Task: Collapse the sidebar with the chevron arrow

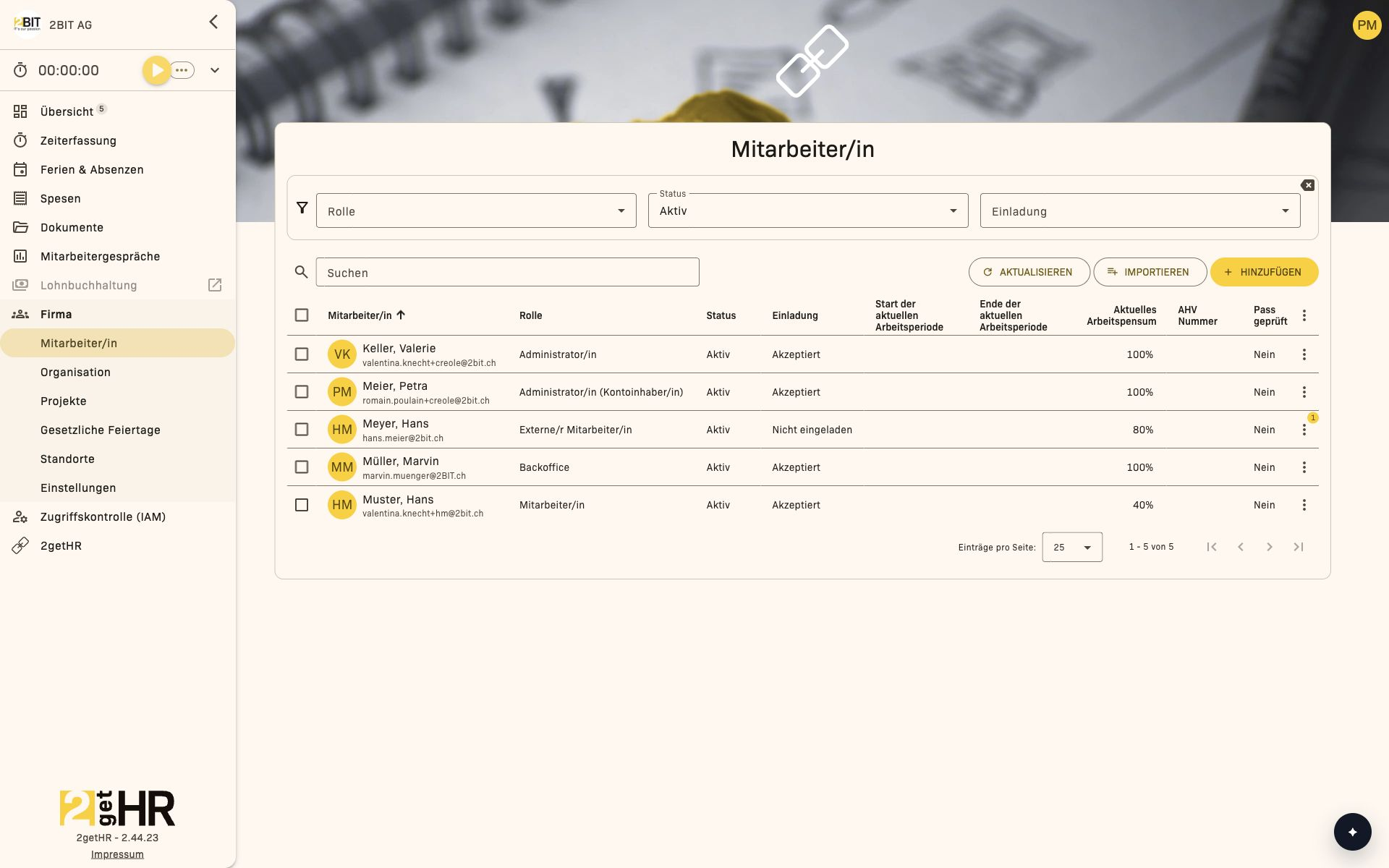Action: tap(213, 22)
